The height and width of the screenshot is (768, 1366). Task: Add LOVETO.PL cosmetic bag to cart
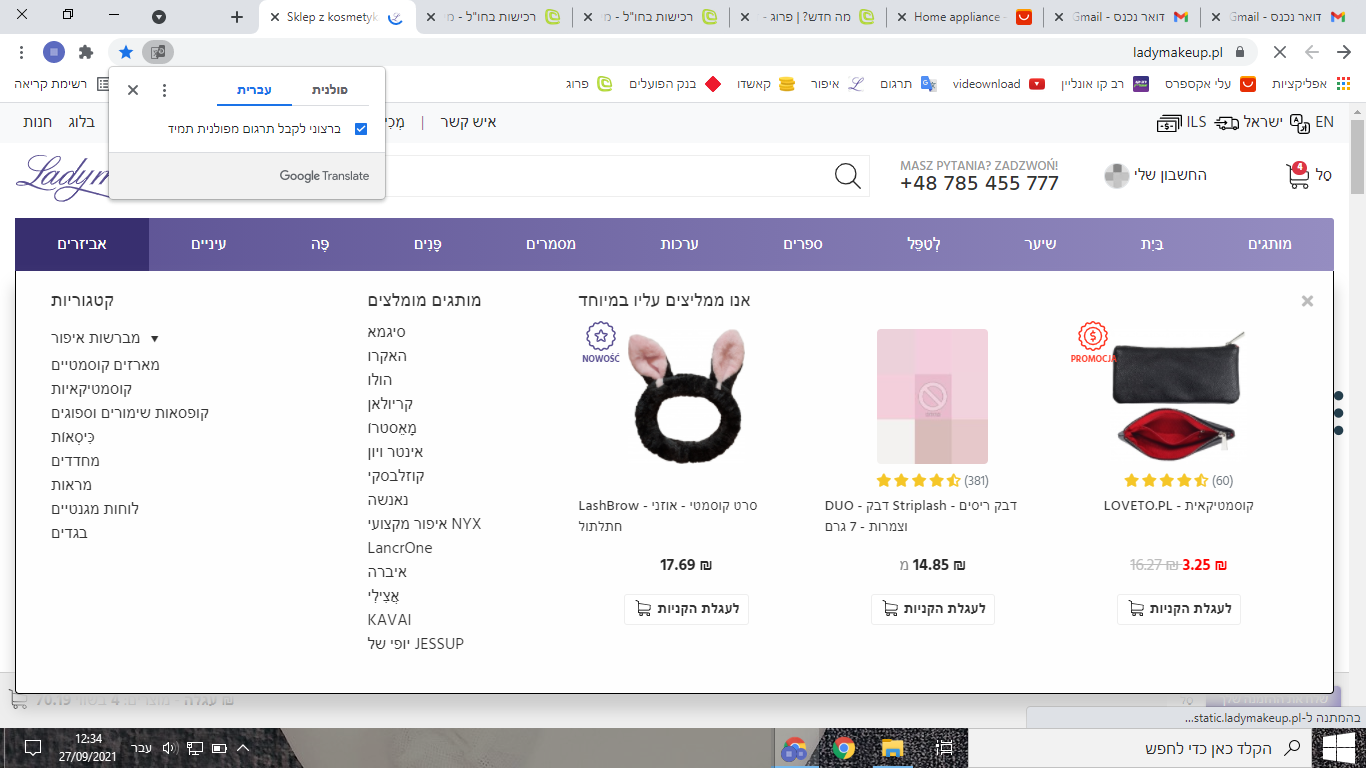[1178, 608]
